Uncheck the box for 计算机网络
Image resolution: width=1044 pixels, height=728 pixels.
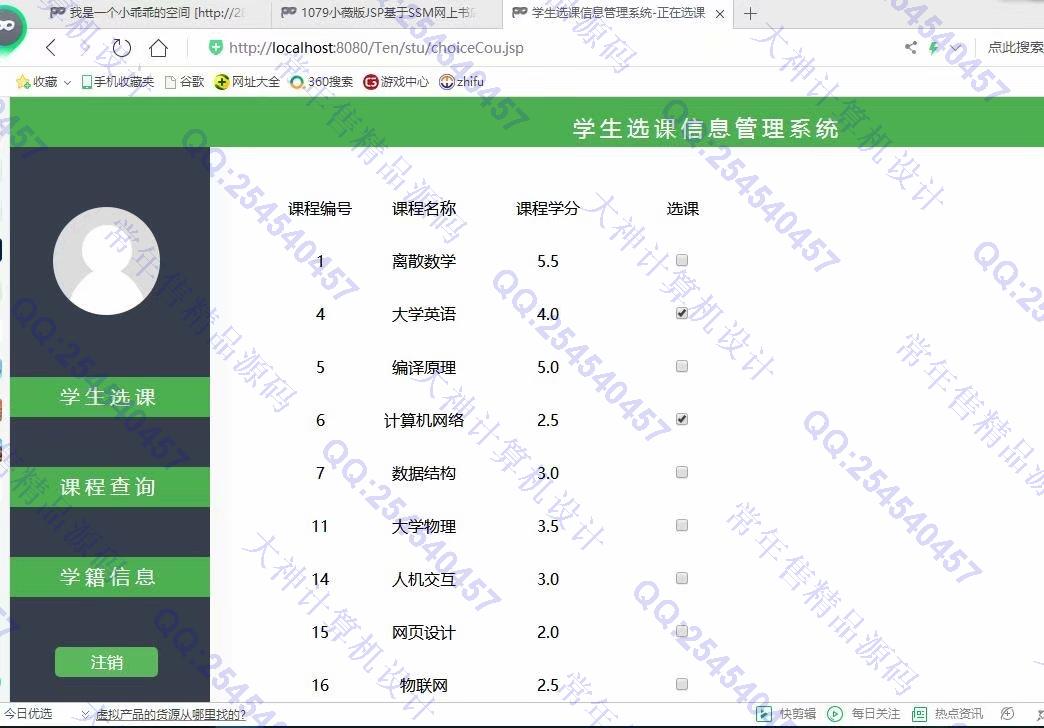tap(682, 419)
